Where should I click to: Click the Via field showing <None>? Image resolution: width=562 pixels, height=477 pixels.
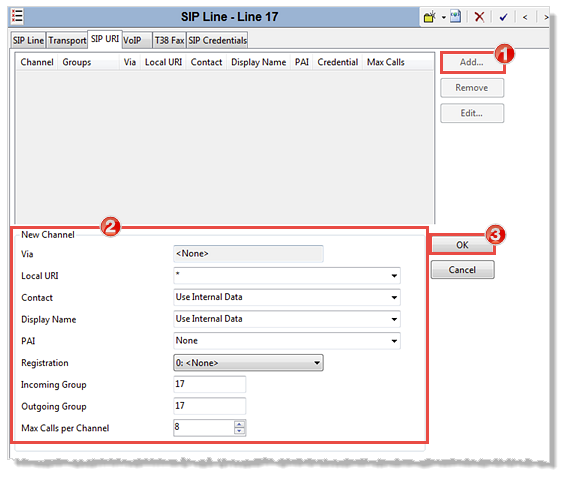pos(248,254)
